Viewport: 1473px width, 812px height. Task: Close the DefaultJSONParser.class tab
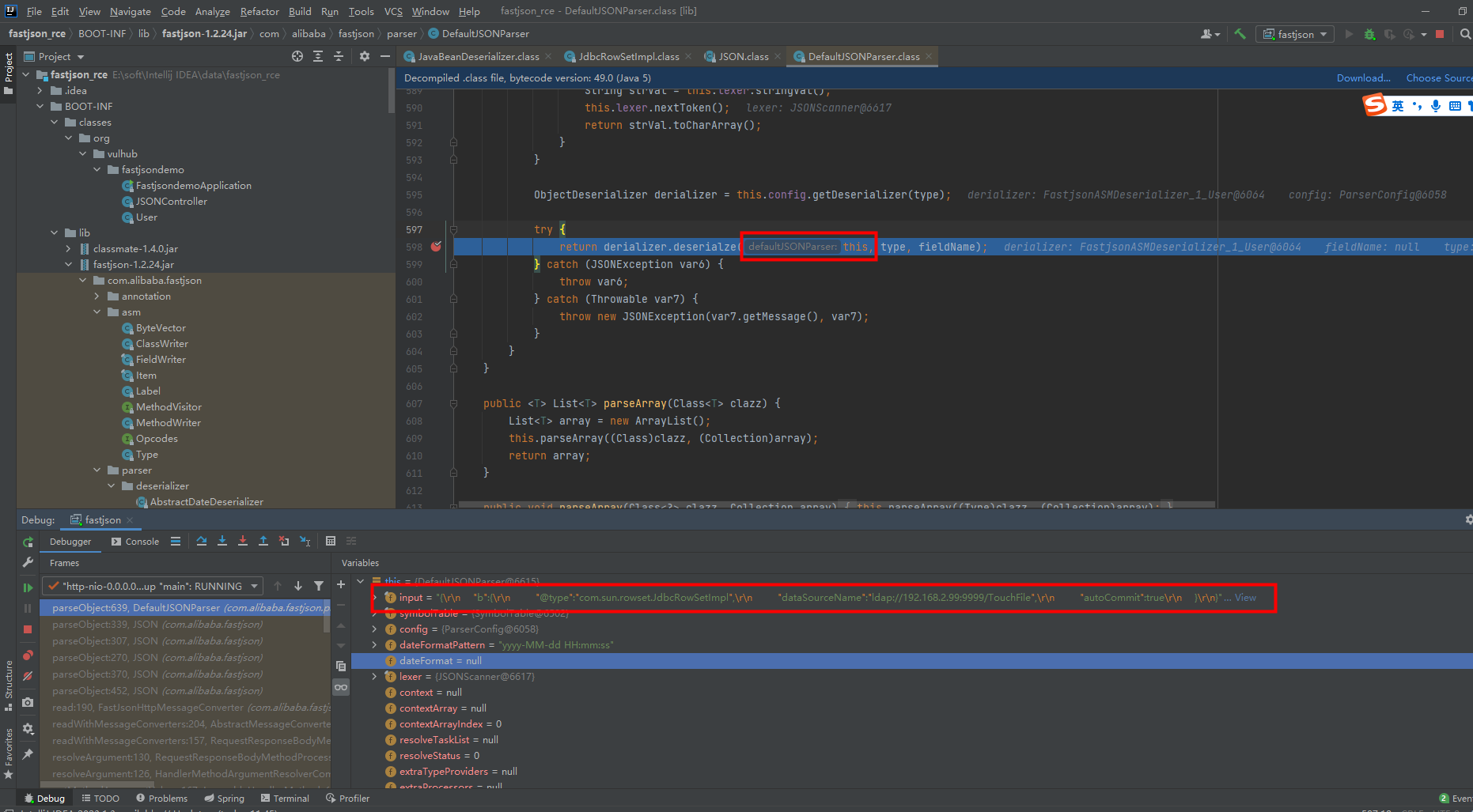(929, 56)
